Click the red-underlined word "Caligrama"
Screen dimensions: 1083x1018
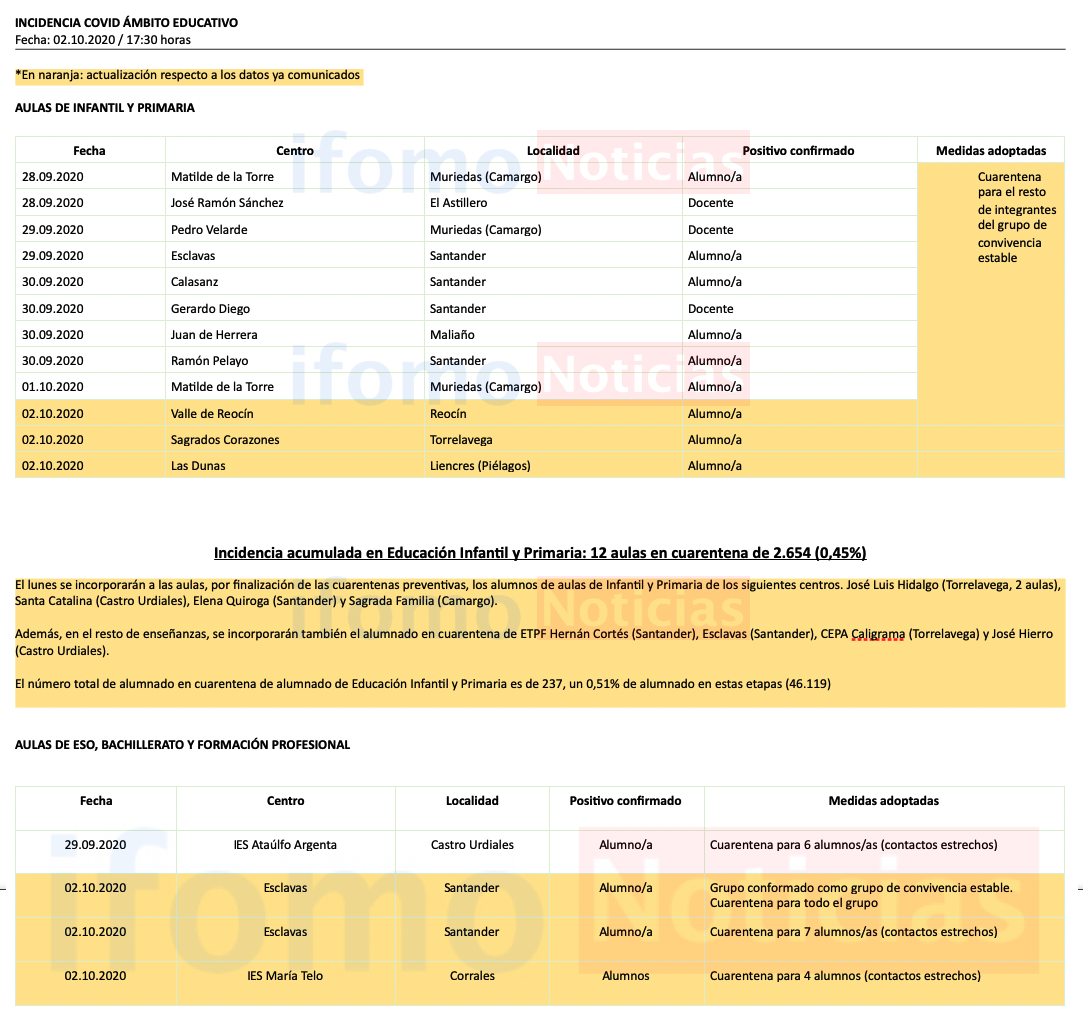(876, 635)
